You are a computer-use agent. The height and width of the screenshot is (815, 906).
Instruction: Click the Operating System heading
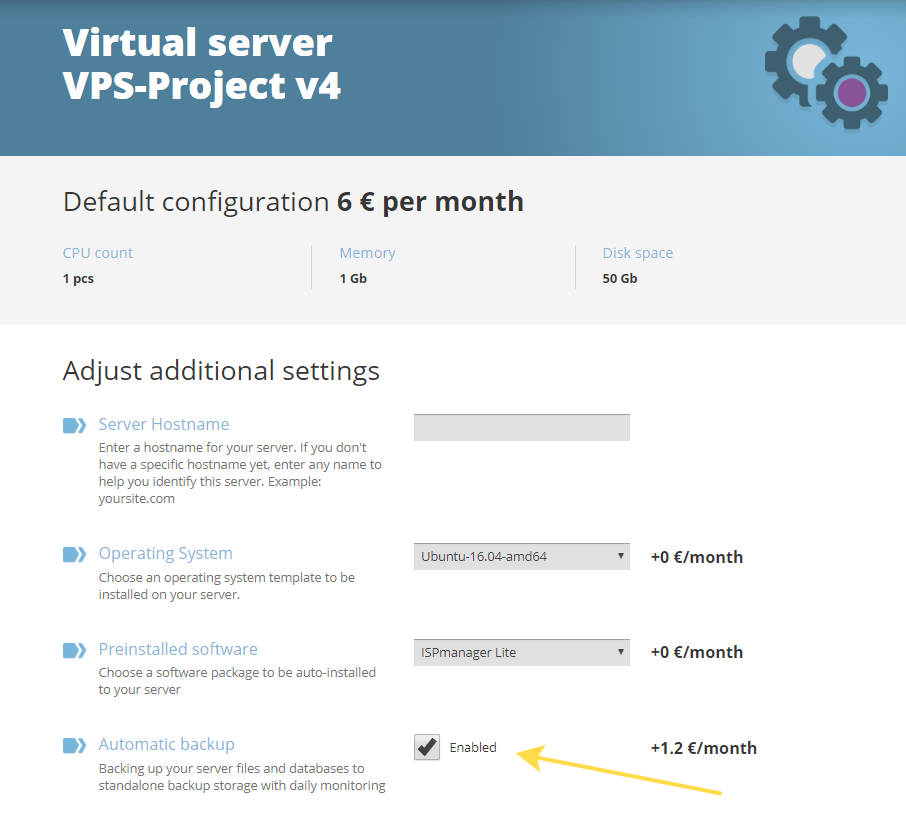pos(166,553)
